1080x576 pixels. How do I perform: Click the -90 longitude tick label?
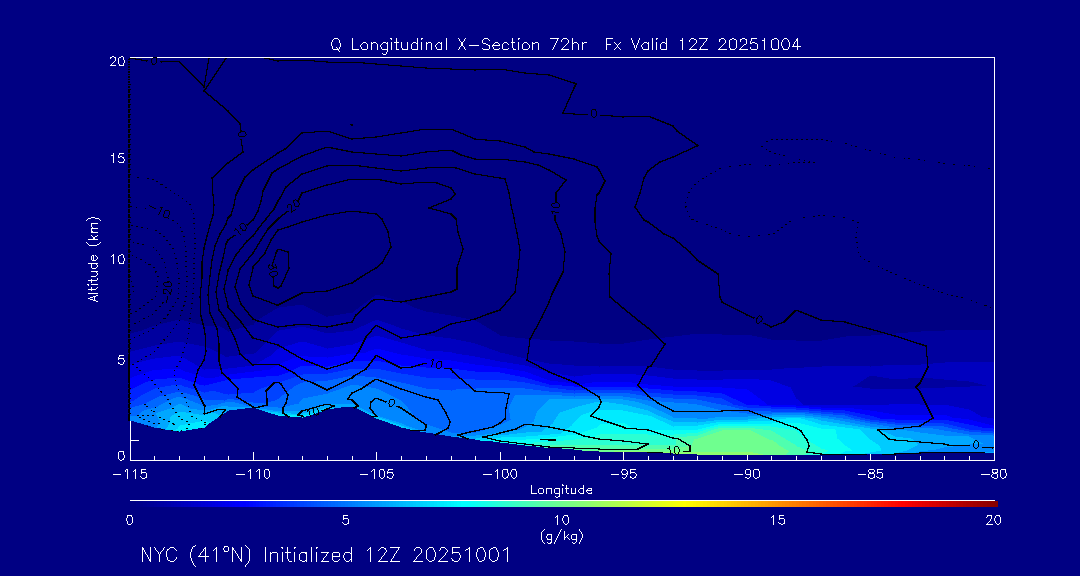pyautogui.click(x=746, y=473)
